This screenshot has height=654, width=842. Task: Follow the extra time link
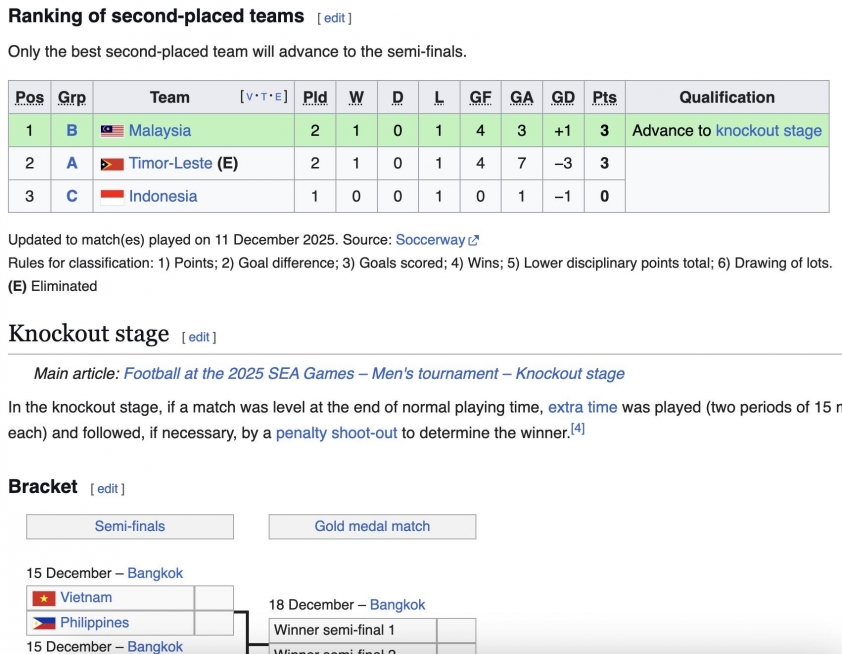pos(582,408)
